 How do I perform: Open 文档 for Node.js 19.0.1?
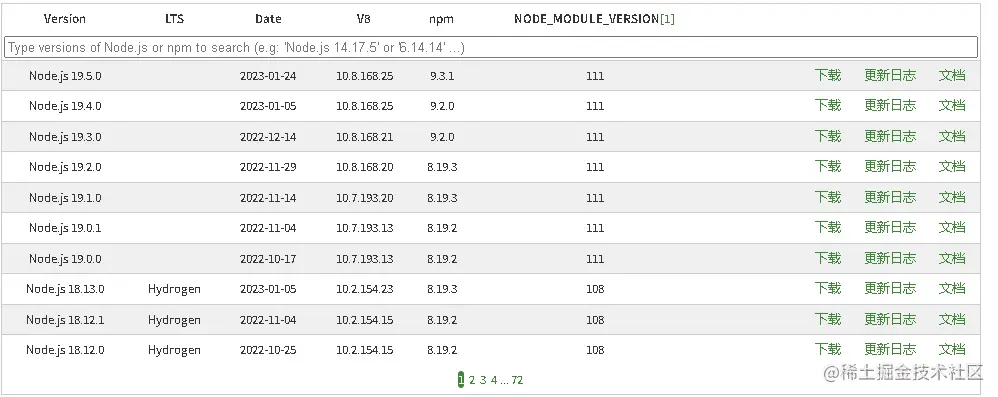click(x=952, y=228)
